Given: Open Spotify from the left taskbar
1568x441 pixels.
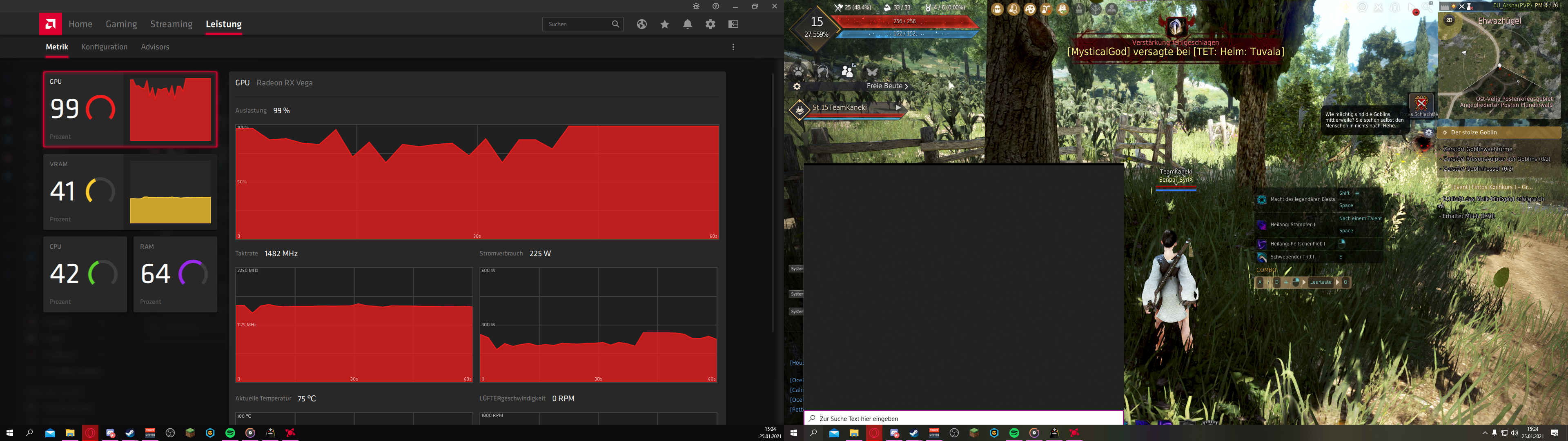Looking at the screenshot, I should [x=230, y=433].
